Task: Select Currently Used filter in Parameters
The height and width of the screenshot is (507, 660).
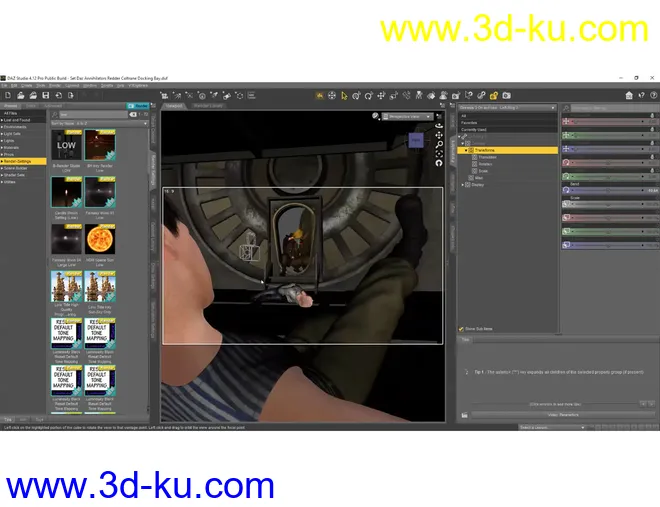Action: (x=475, y=130)
